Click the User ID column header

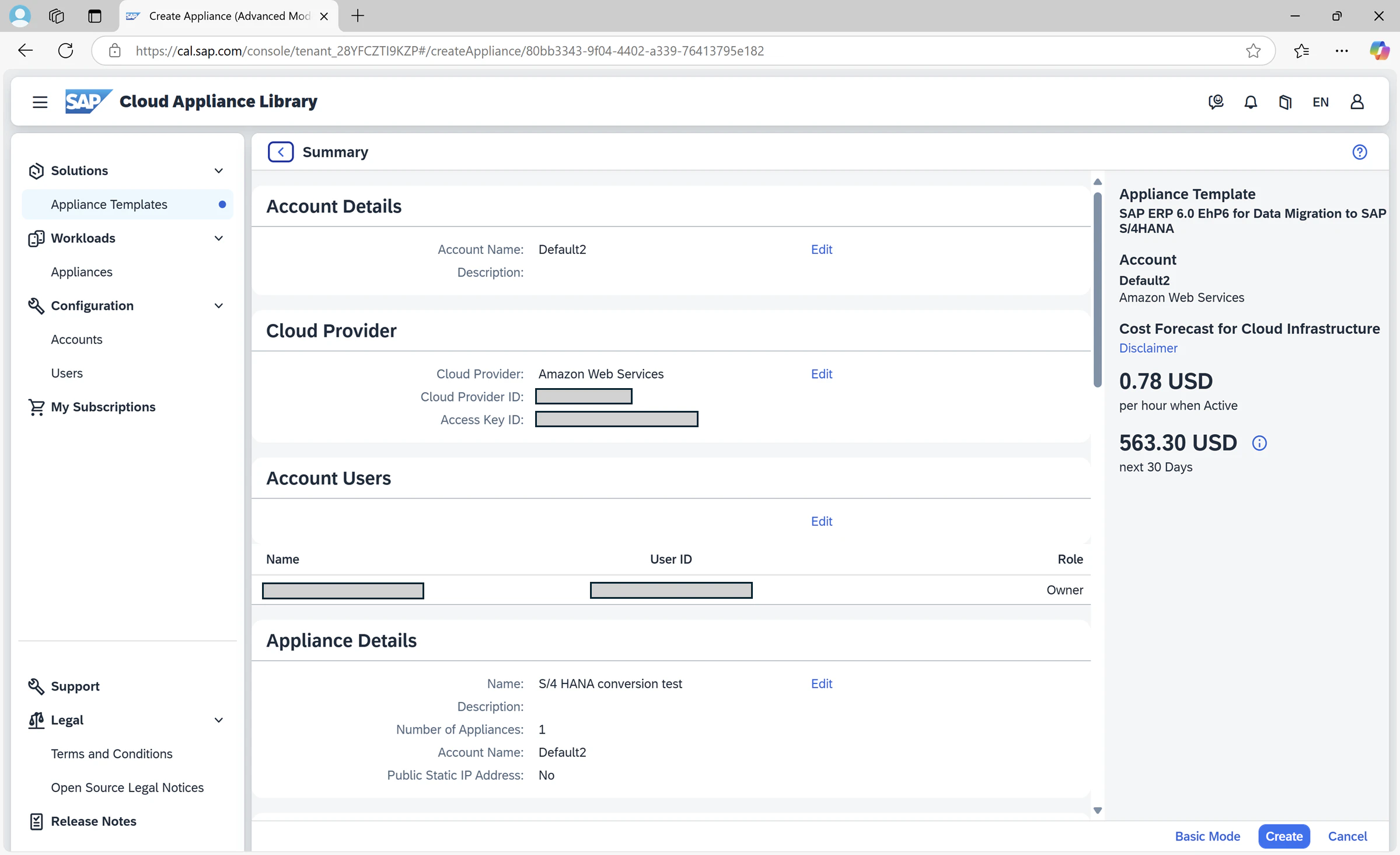671,560
